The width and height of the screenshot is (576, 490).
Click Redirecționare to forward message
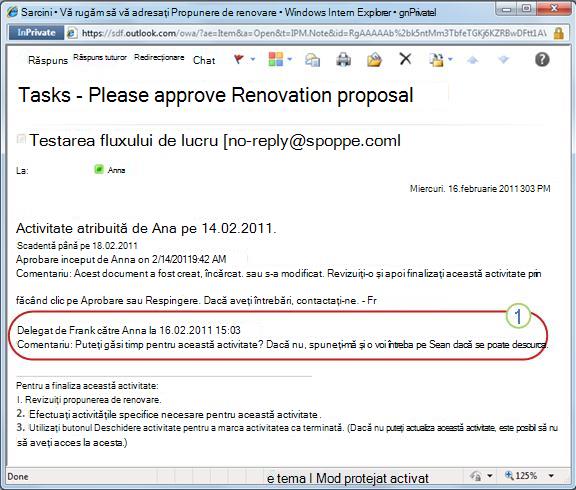[159, 57]
